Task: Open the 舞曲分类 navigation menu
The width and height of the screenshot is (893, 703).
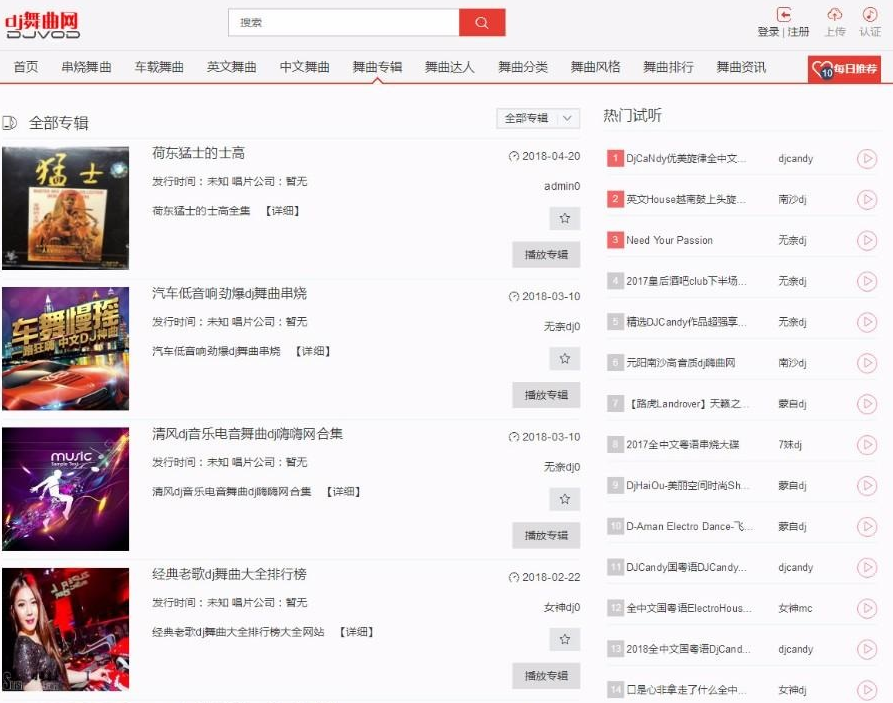Action: click(x=523, y=67)
